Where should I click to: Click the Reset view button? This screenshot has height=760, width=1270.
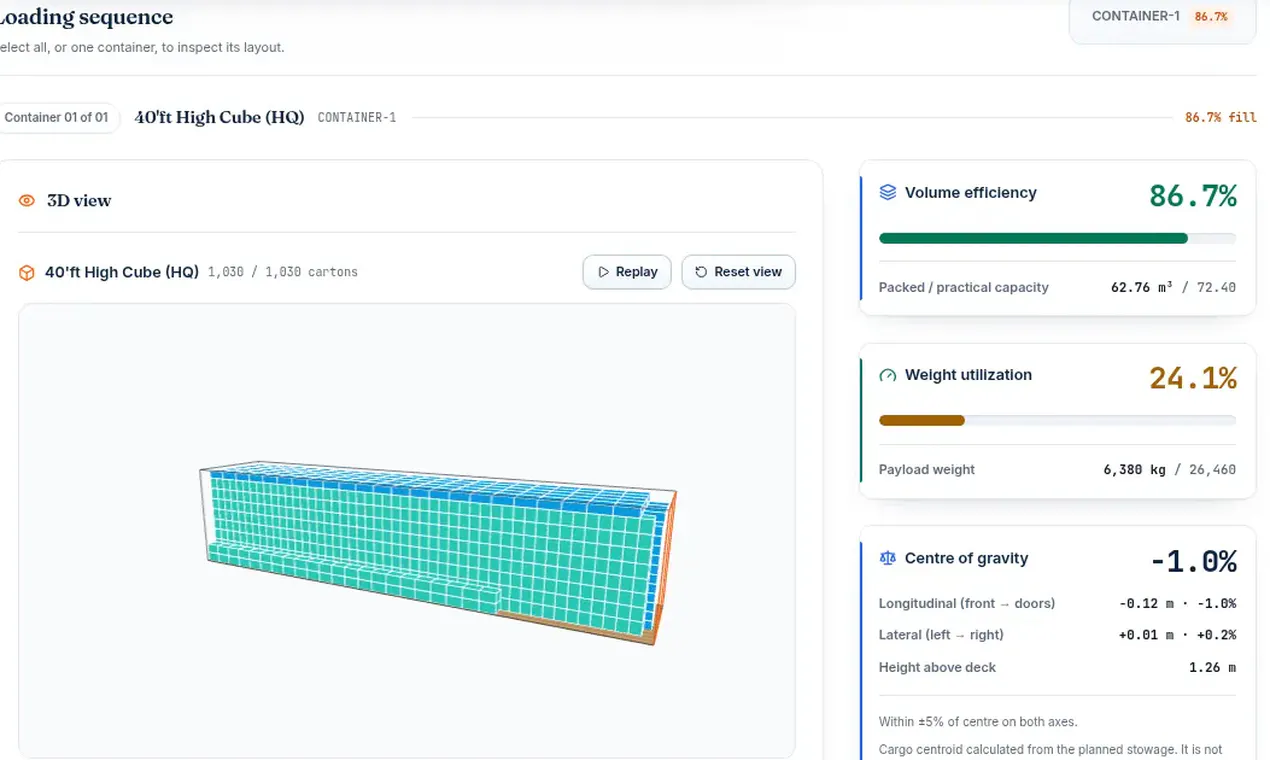(x=738, y=272)
